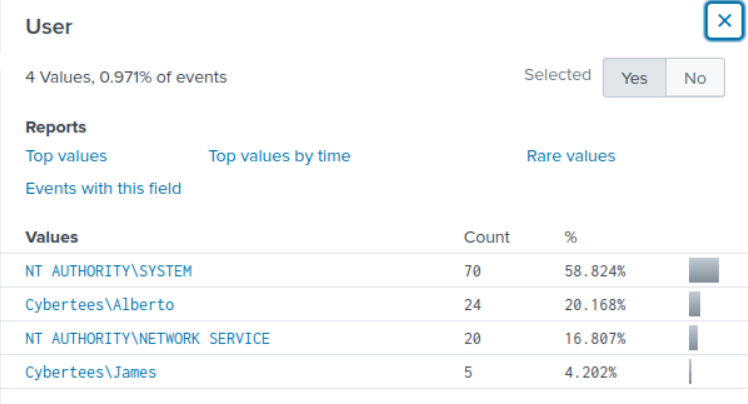
Task: Show Events with this field
Action: 104,188
